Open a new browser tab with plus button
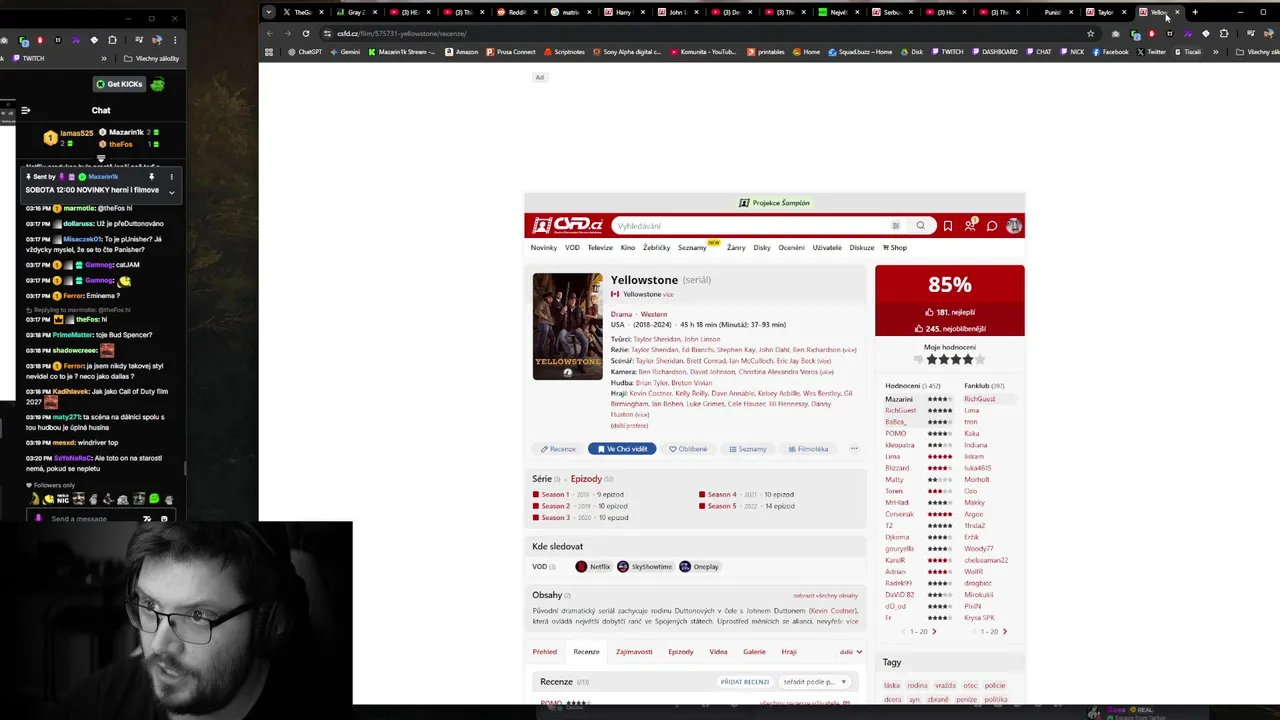Image resolution: width=1280 pixels, height=720 pixels. pyautogui.click(x=1195, y=12)
